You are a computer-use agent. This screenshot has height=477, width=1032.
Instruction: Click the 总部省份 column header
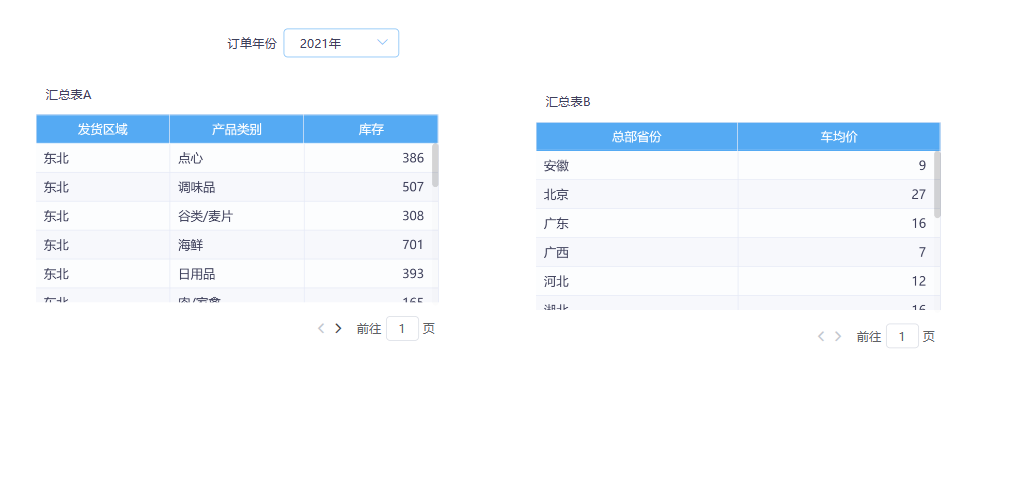(x=636, y=137)
